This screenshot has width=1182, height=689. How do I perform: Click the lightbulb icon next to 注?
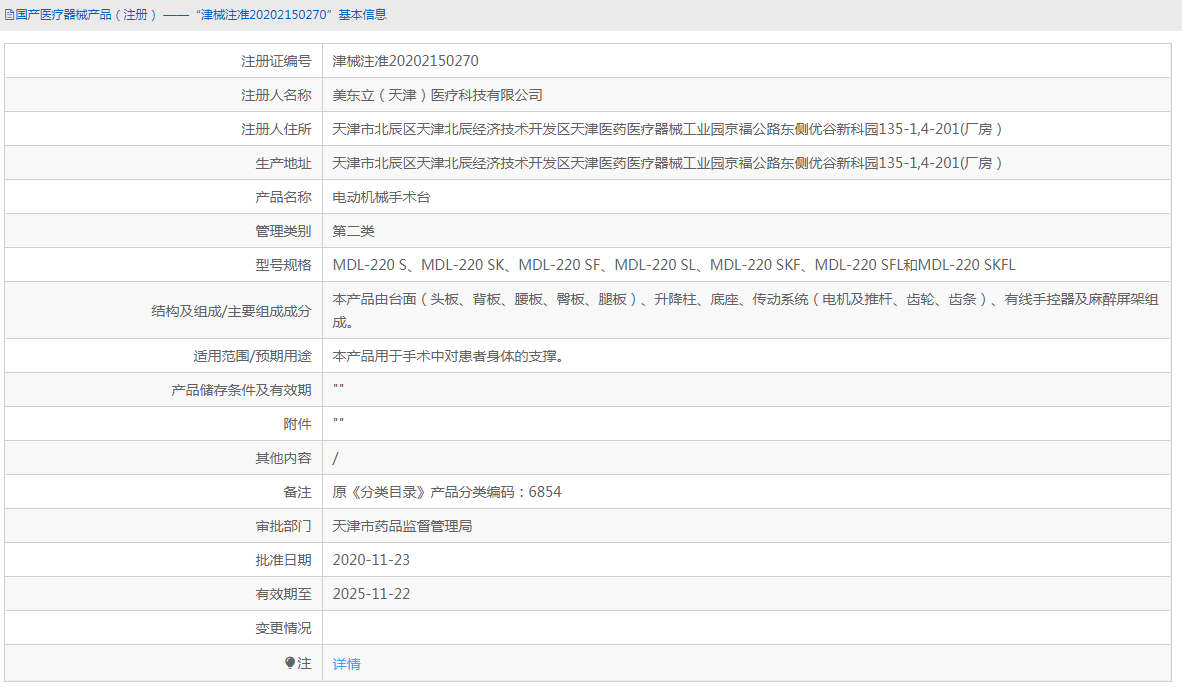(290, 663)
